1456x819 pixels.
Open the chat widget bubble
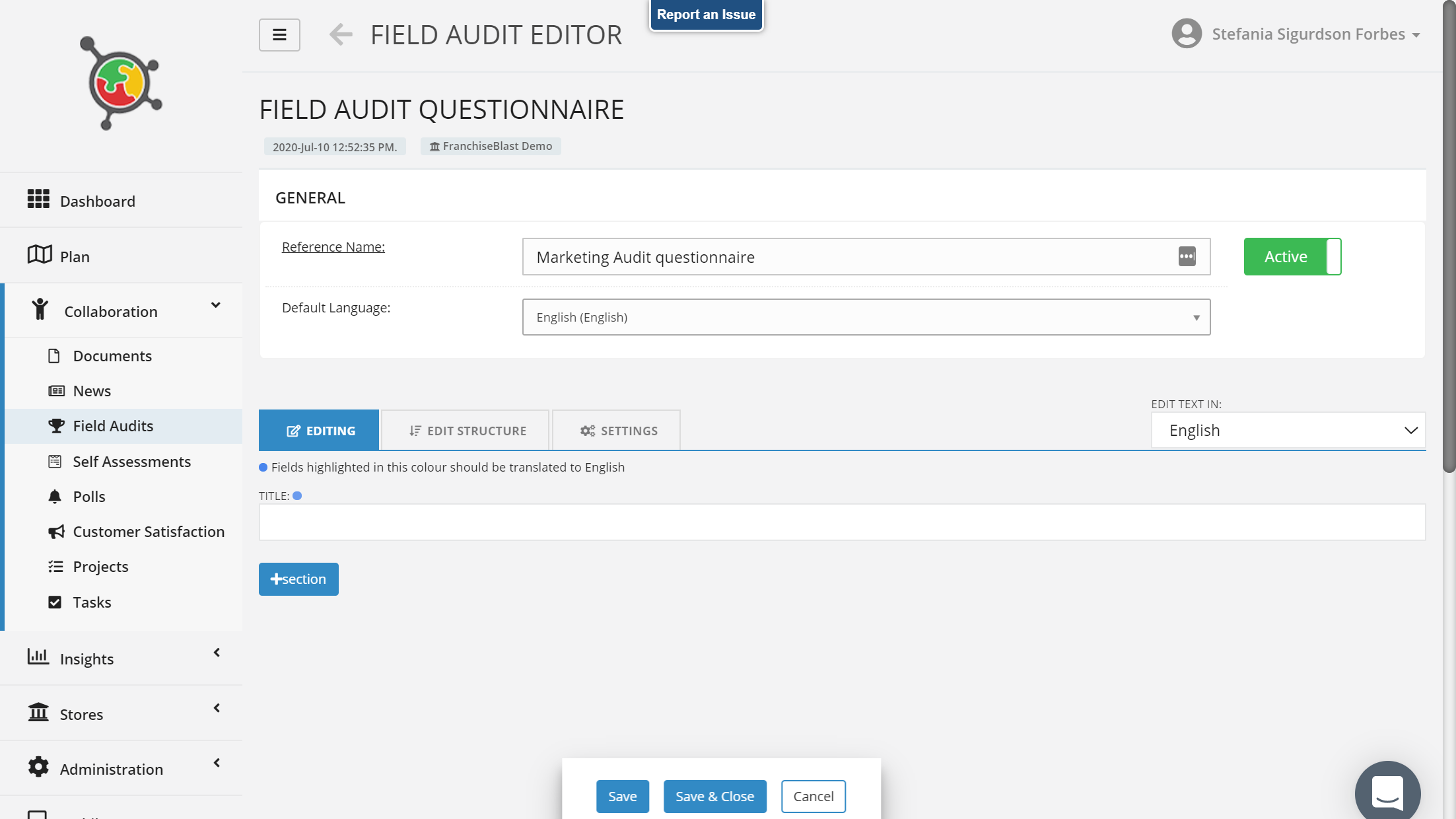tap(1387, 791)
